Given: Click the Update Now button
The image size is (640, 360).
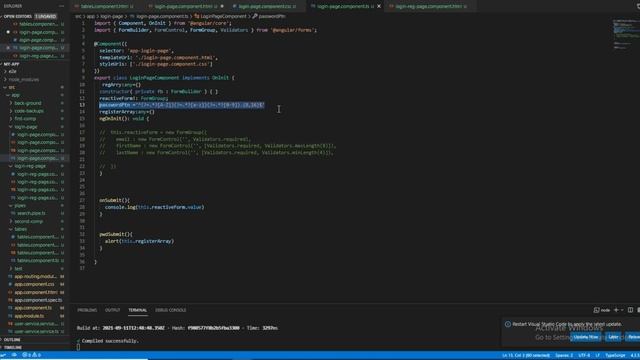Looking at the screenshot, I should click(x=586, y=337).
